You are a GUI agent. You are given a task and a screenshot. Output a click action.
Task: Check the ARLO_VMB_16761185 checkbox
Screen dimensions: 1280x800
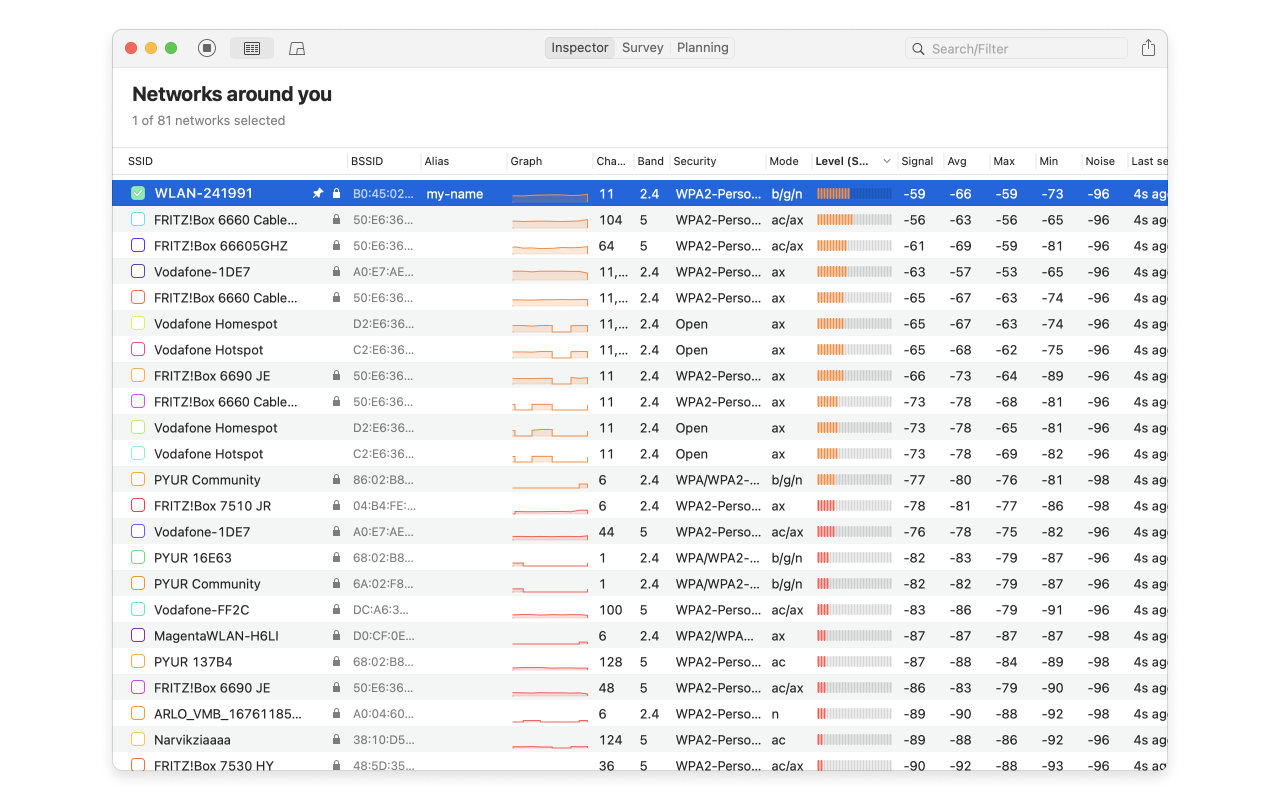pyautogui.click(x=138, y=713)
